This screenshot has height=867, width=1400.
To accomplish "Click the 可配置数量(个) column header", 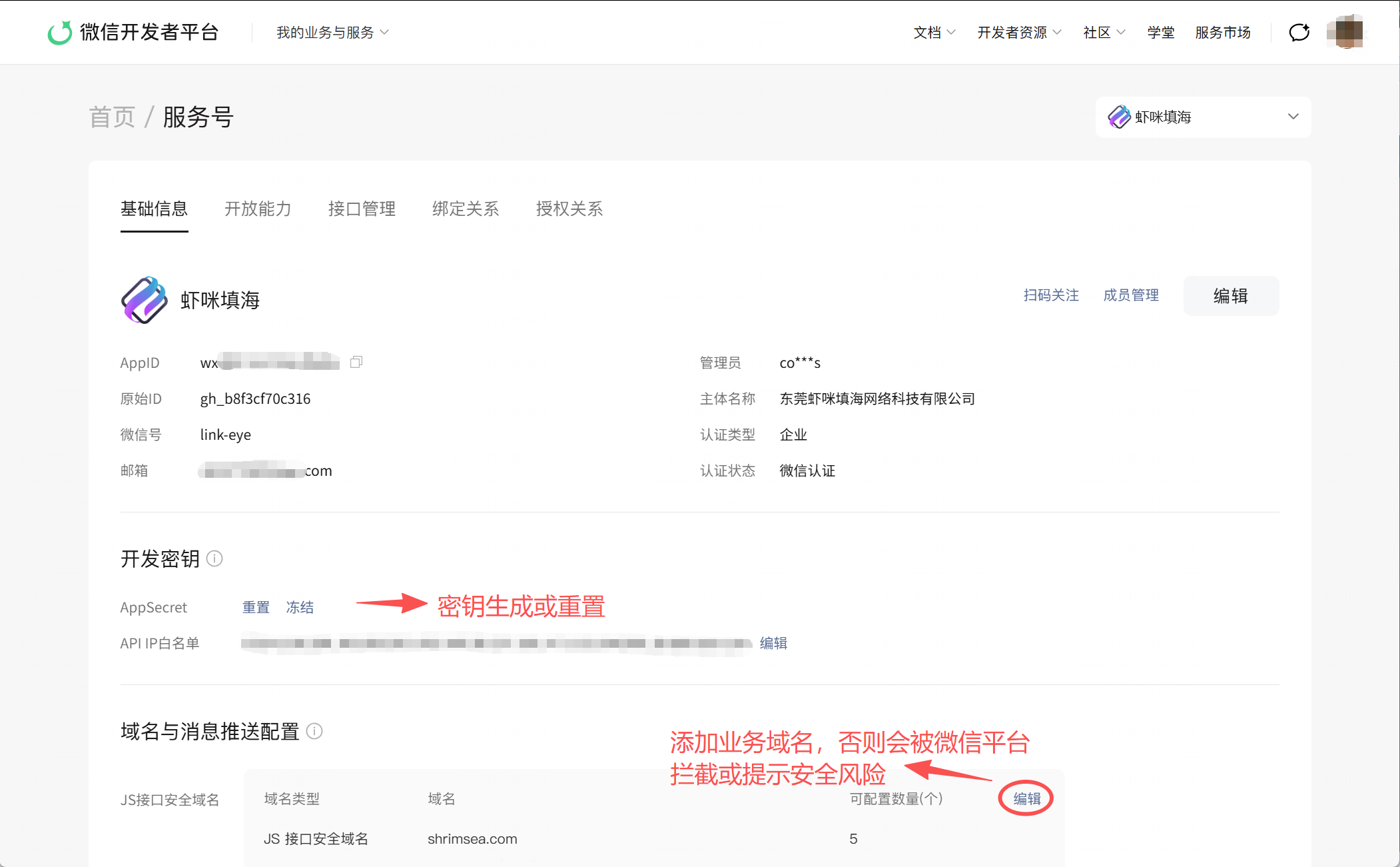I will (896, 798).
